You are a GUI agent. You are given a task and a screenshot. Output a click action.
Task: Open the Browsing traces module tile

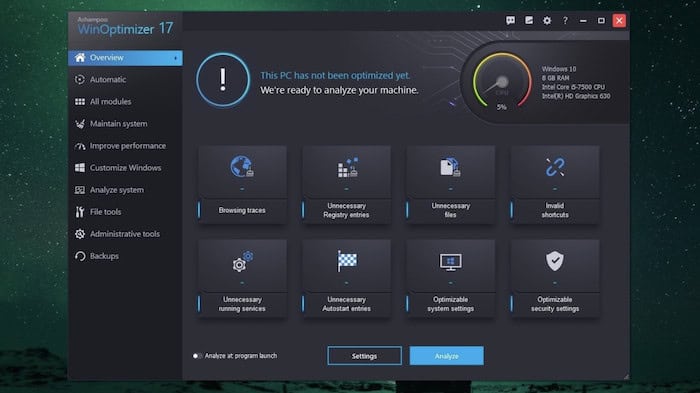click(x=242, y=184)
